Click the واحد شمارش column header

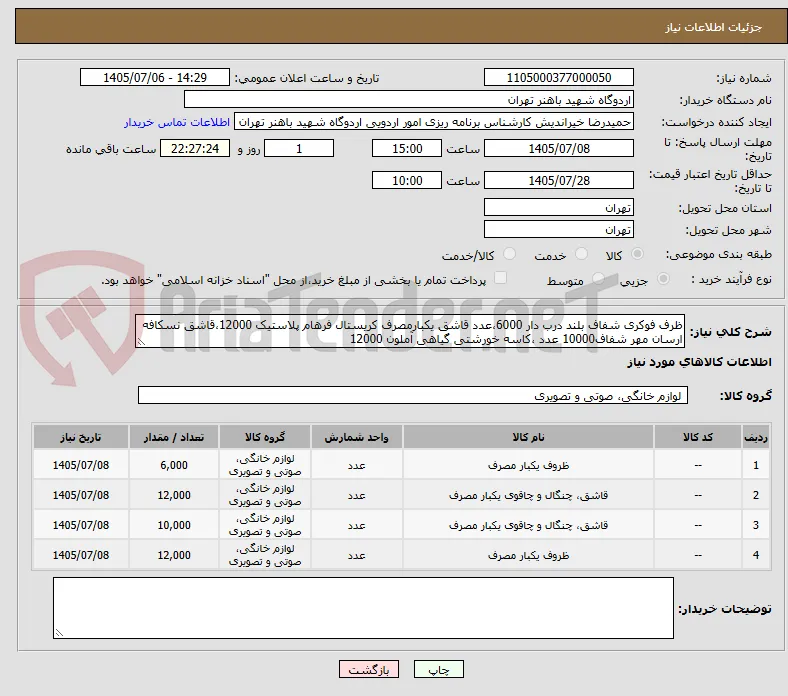[x=356, y=437]
